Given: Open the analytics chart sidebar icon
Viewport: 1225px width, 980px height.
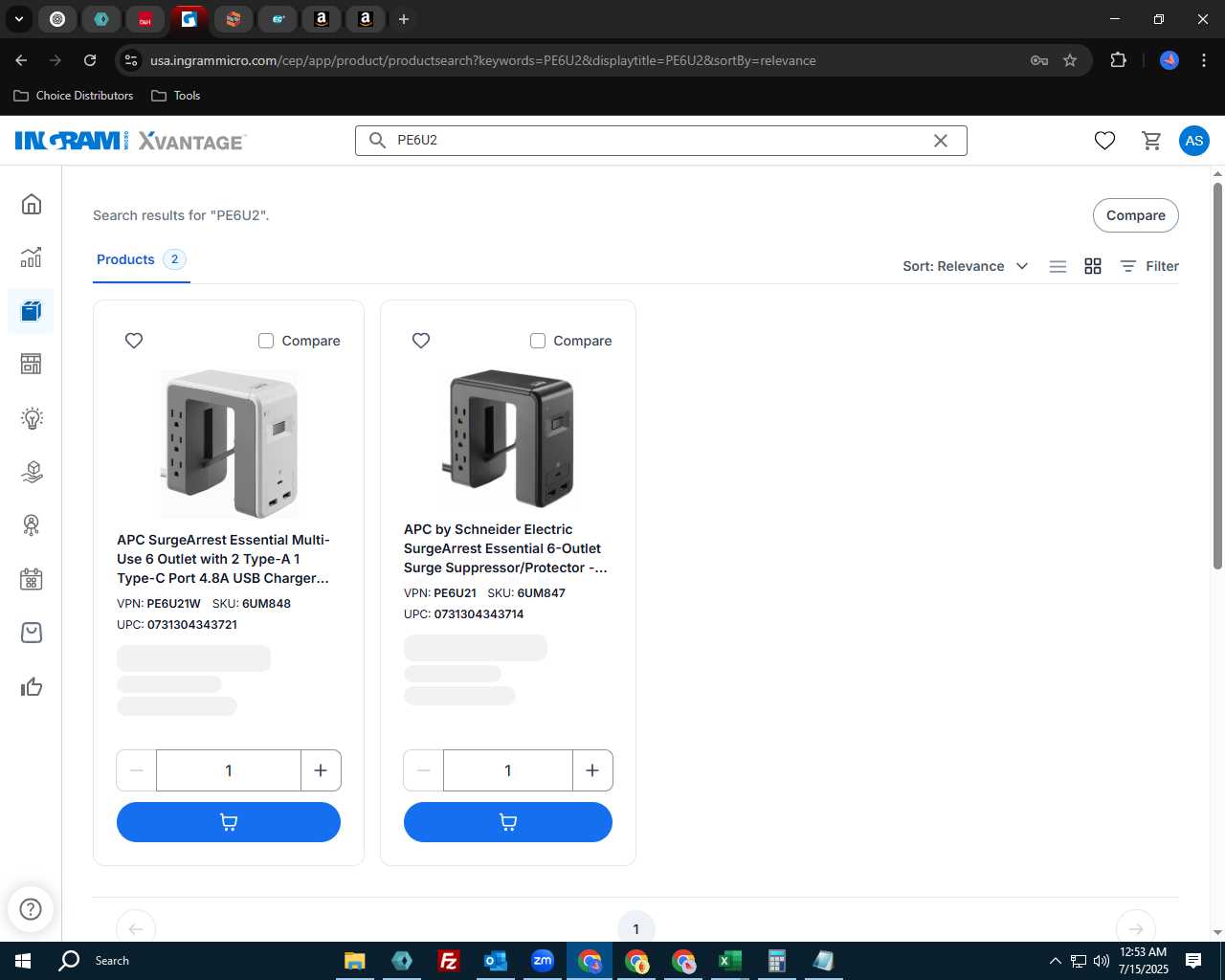Looking at the screenshot, I should point(32,257).
